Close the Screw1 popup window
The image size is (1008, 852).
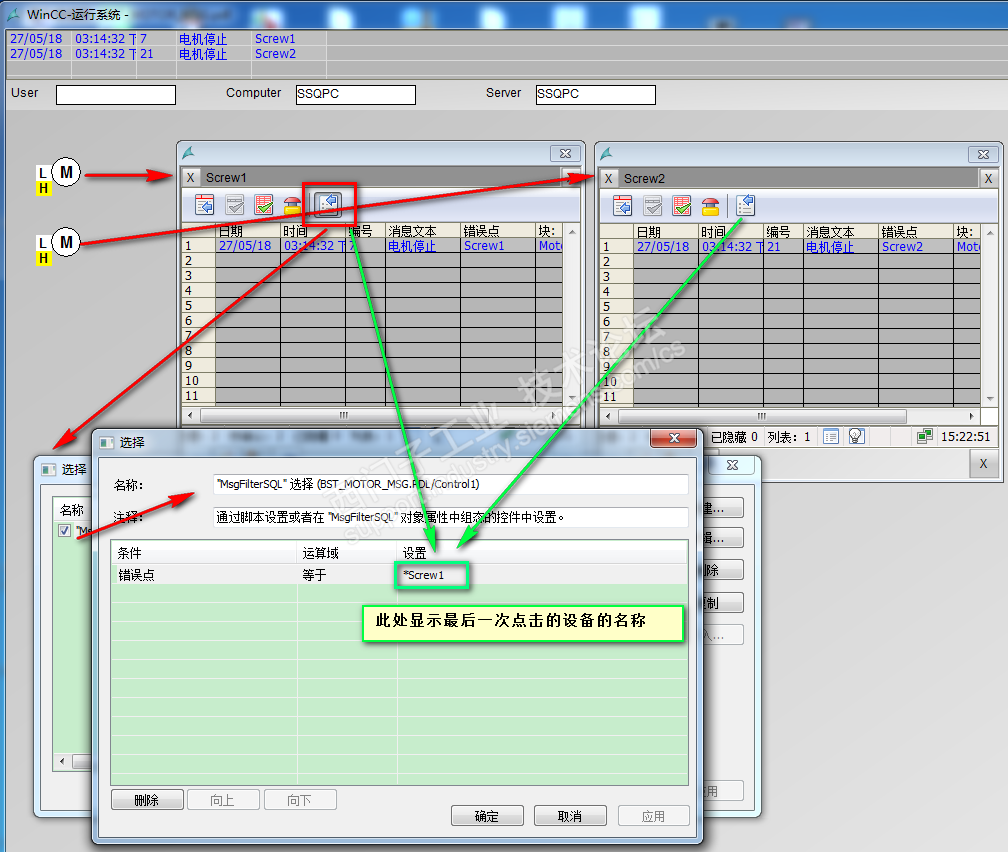pyautogui.click(x=565, y=154)
